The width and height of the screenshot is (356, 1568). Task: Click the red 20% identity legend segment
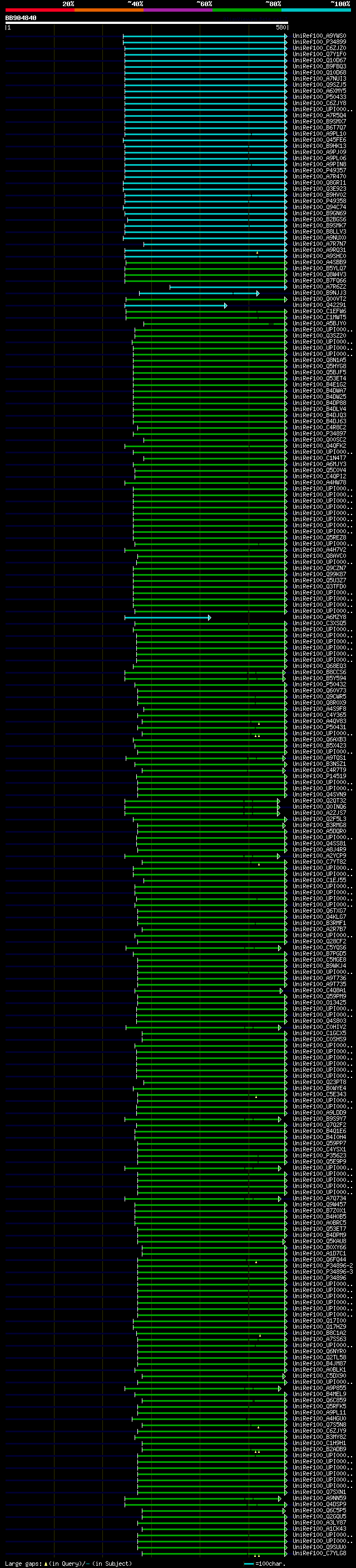pyautogui.click(x=39, y=10)
